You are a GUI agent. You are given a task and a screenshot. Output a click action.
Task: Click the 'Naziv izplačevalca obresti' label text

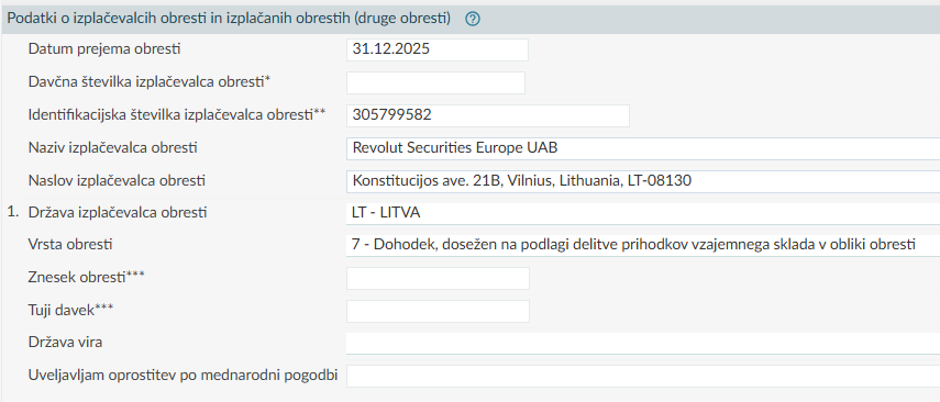114,148
